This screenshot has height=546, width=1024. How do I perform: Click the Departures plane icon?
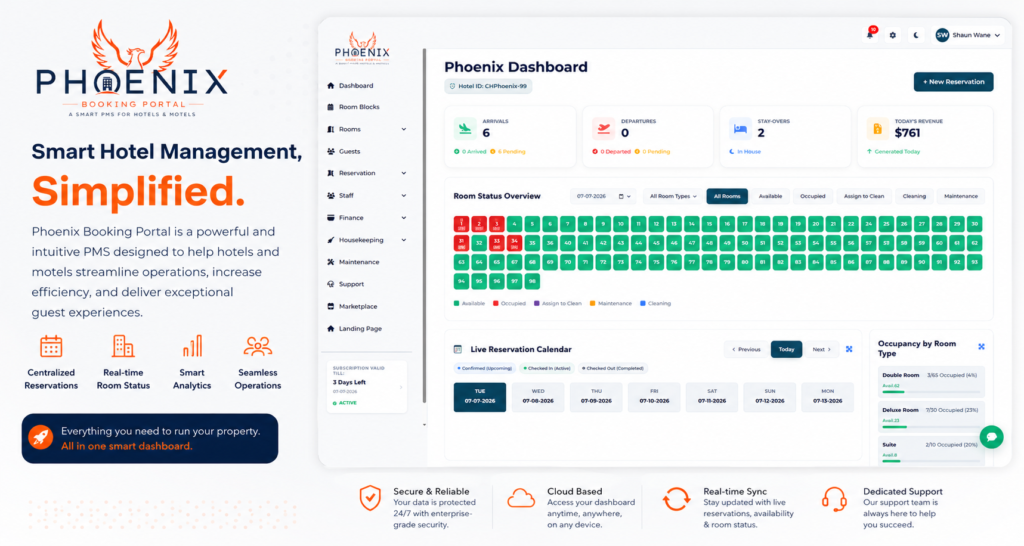pos(603,129)
